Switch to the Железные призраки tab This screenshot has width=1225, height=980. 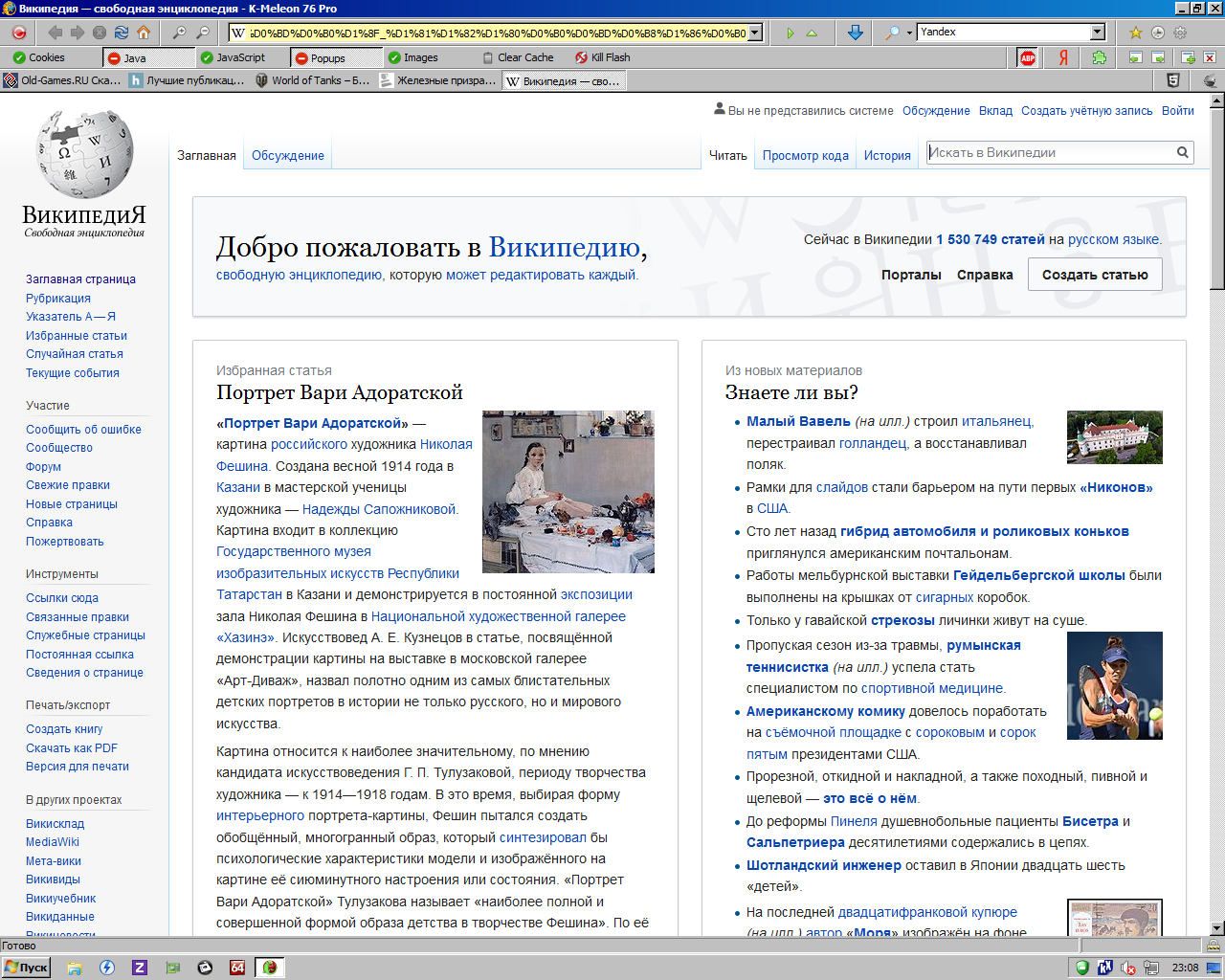[x=438, y=80]
